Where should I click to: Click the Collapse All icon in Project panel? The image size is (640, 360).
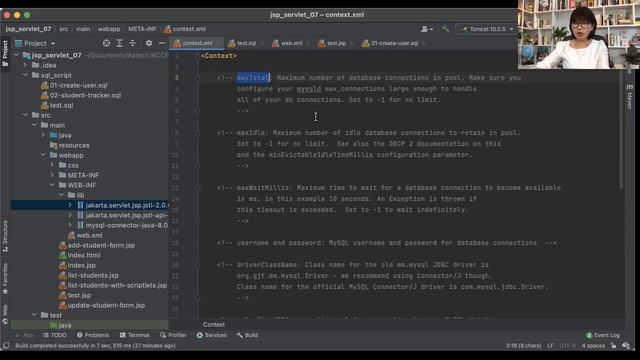(x=132, y=43)
